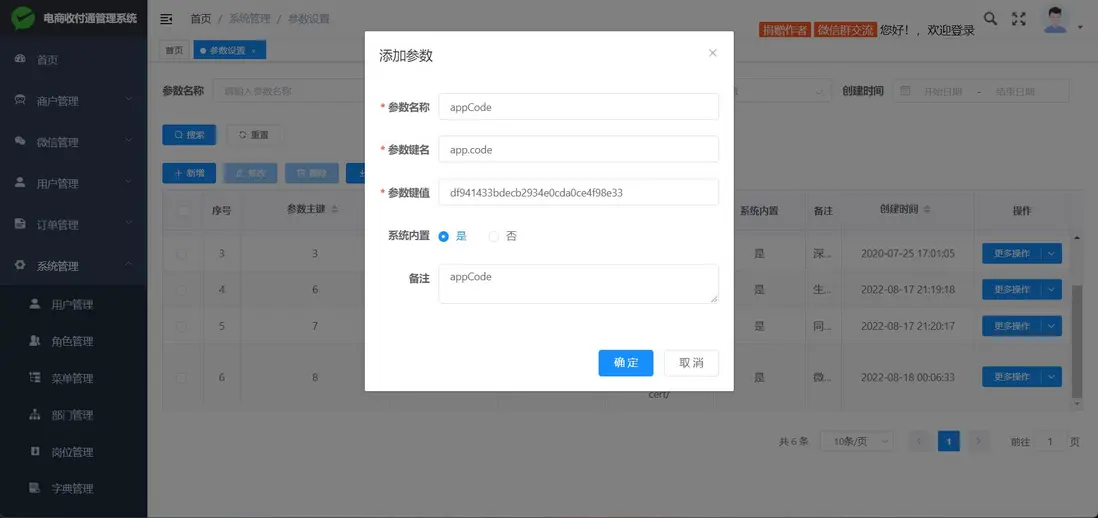Open the system built-in filter dropdown arrow
Screen dimensions: 1098x518
click(x=819, y=92)
